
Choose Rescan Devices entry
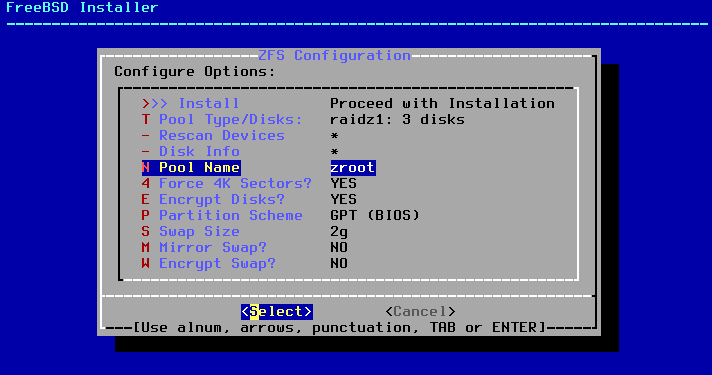coord(213,135)
